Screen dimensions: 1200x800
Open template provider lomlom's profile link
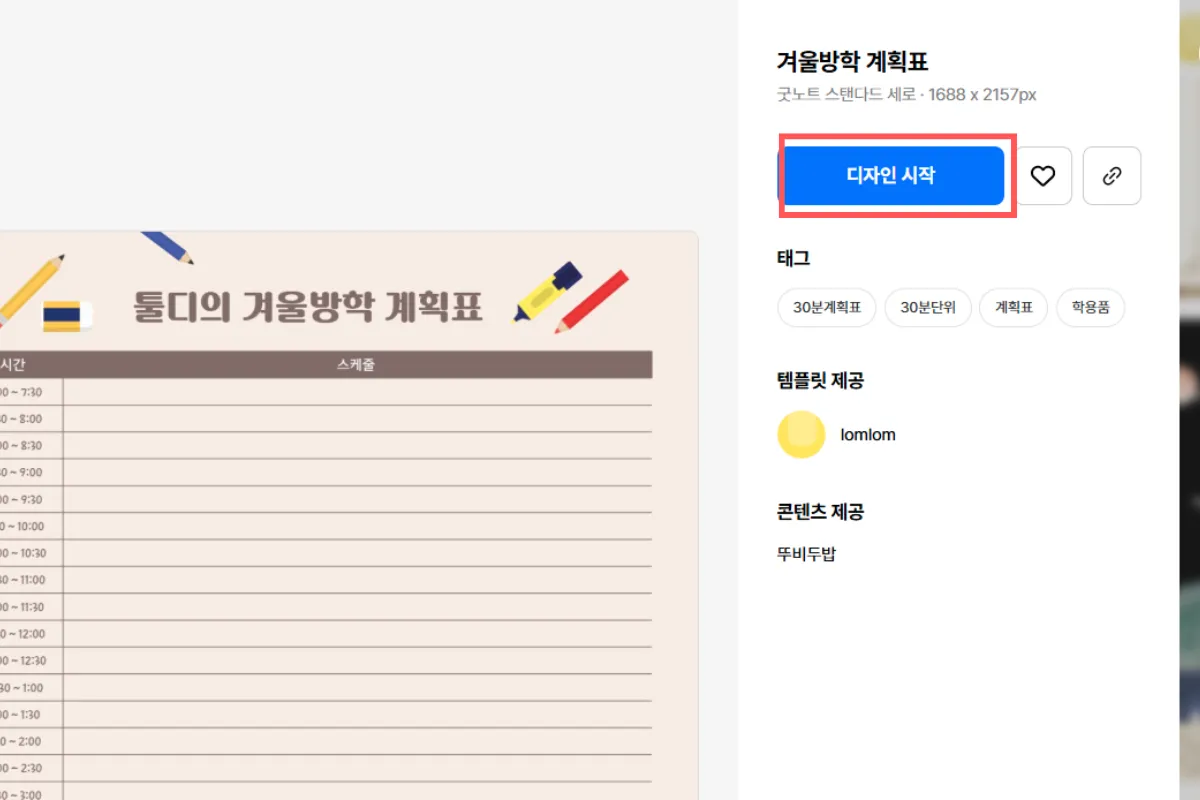[868, 434]
